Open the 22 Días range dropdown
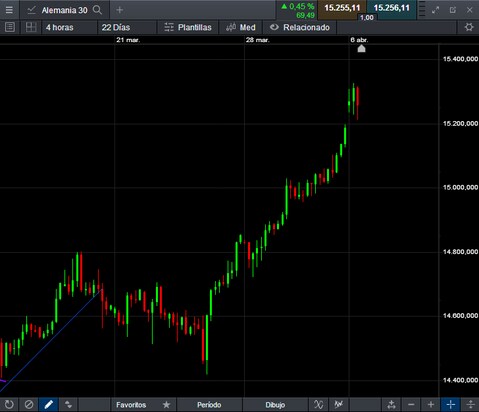479x412 pixels. click(127, 27)
